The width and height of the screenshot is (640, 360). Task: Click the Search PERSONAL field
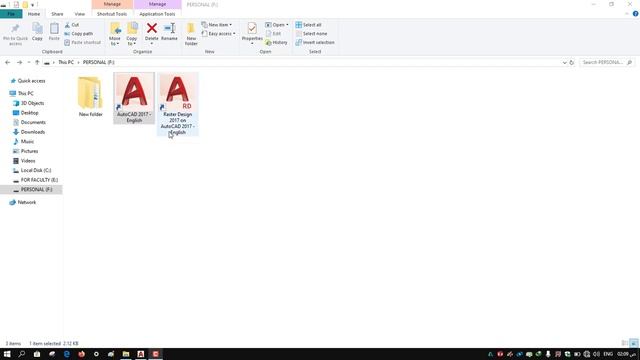607,62
